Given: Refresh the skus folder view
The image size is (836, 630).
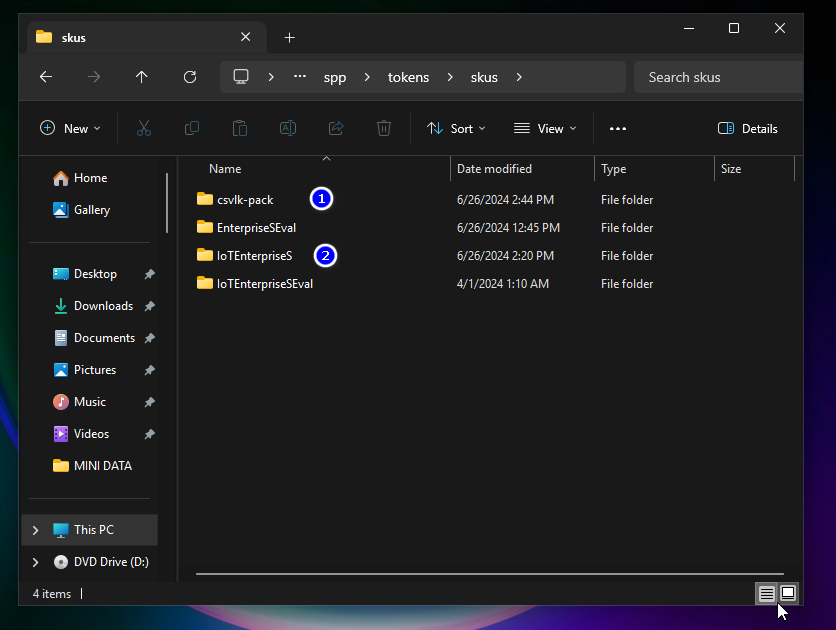Looking at the screenshot, I should pos(190,77).
